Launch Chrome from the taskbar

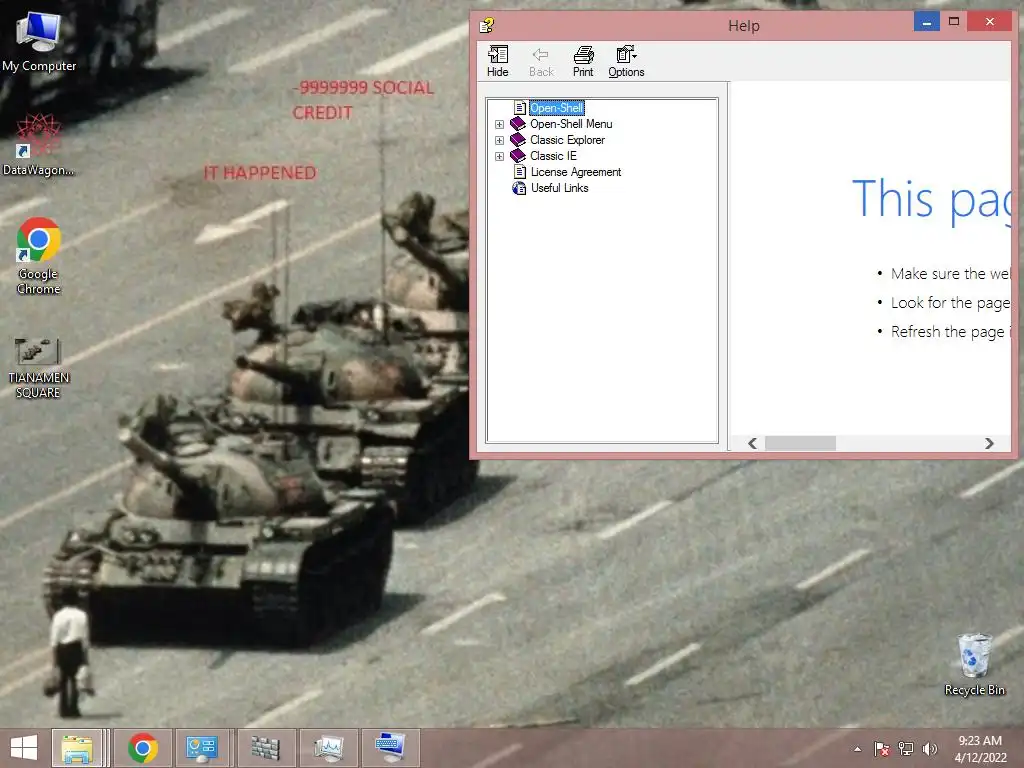click(142, 748)
